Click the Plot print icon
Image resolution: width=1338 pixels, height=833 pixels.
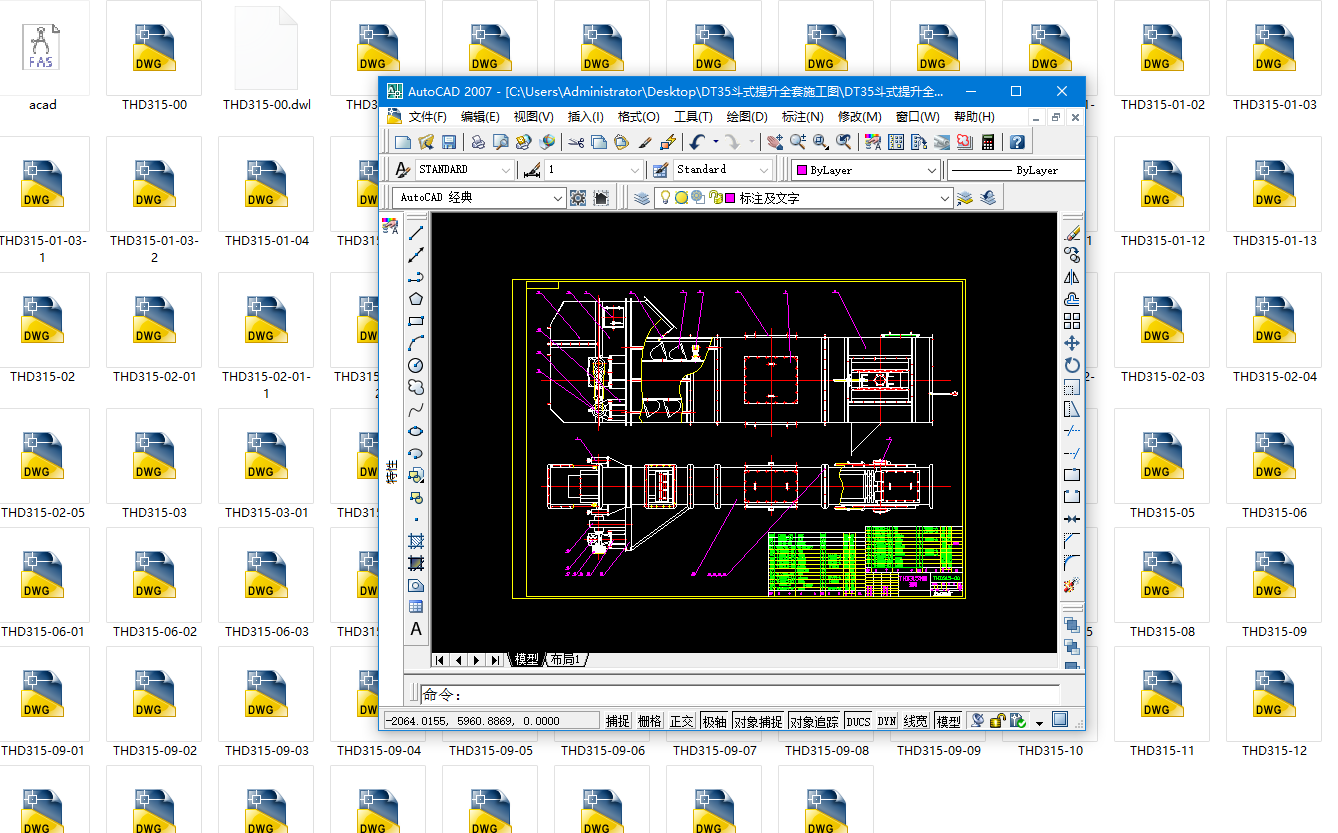pyautogui.click(x=478, y=142)
